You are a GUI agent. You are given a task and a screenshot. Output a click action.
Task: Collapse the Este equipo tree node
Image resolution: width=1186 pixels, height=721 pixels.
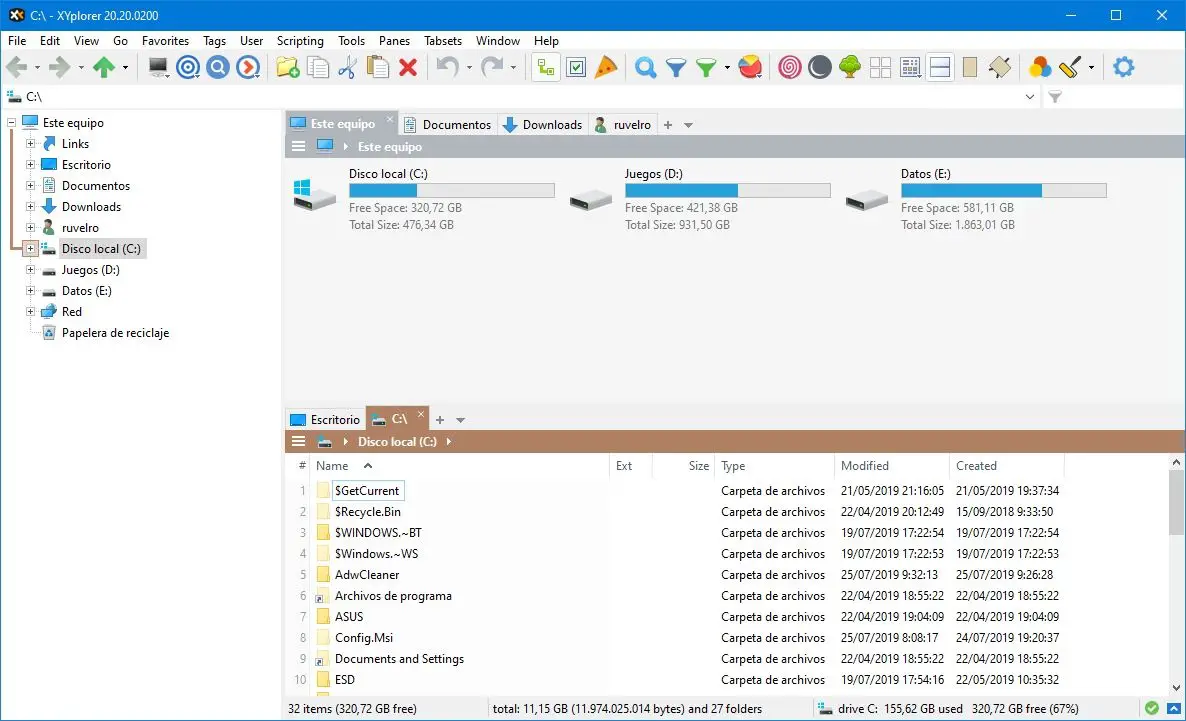click(x=11, y=122)
